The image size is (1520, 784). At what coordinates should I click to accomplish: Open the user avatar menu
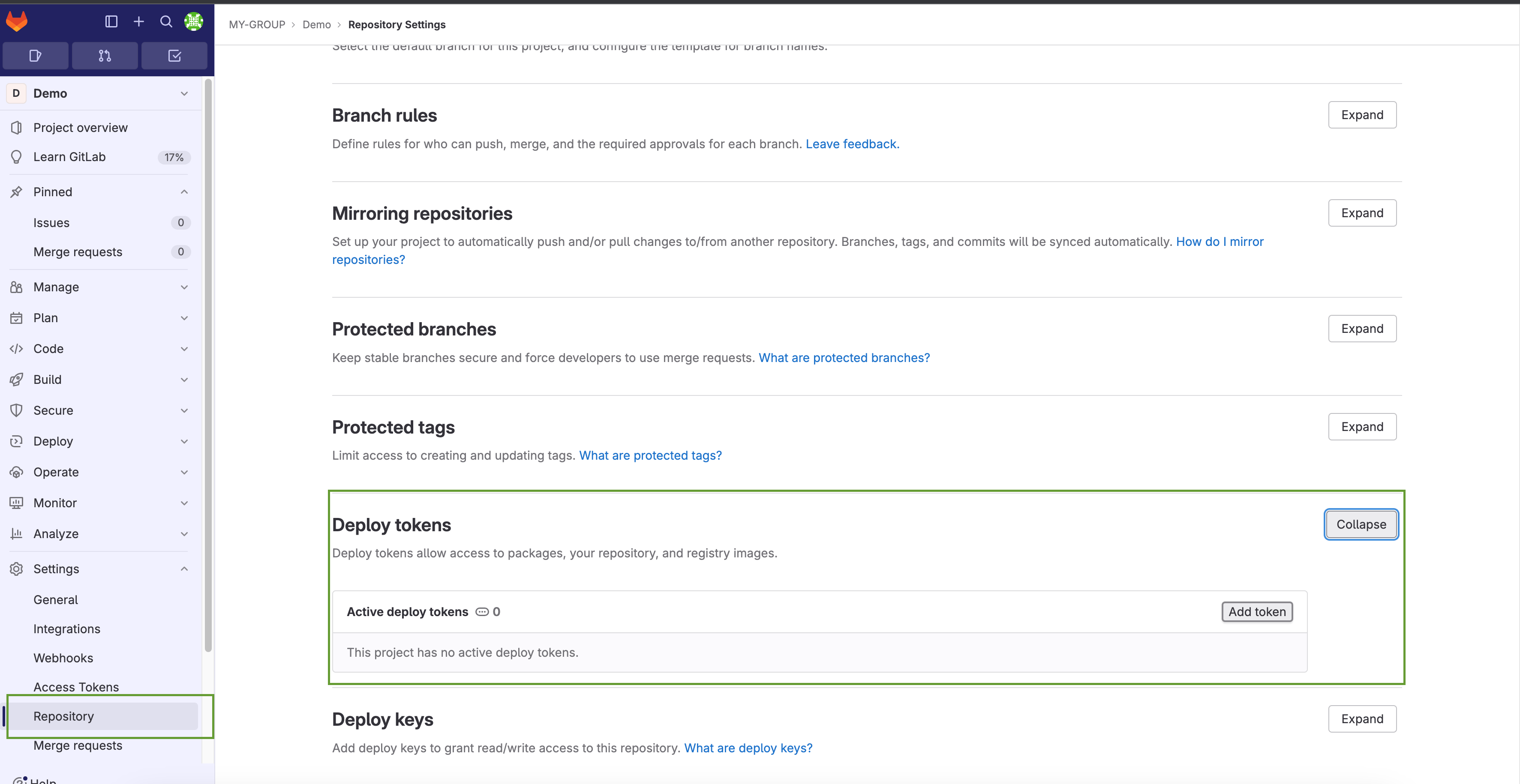pos(194,21)
